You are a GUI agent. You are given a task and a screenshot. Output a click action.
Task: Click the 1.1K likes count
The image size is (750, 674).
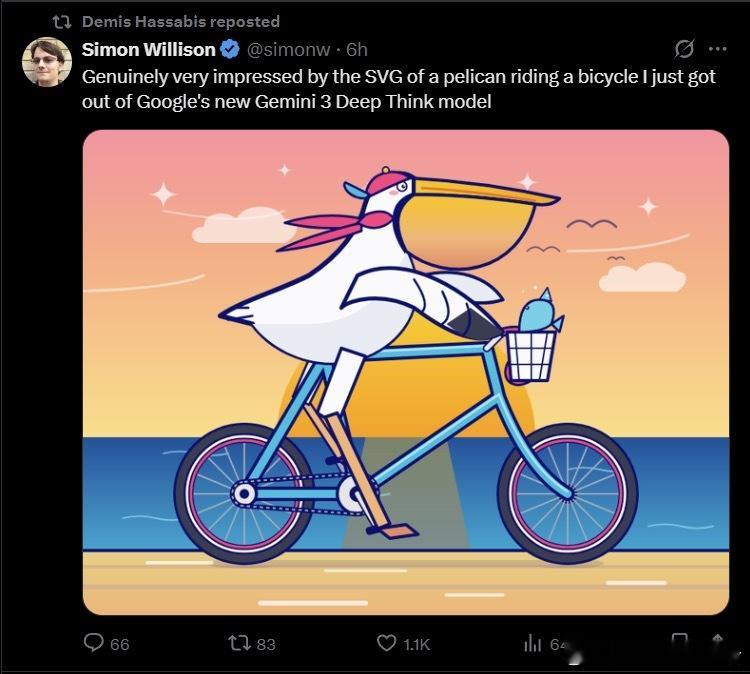coord(417,644)
